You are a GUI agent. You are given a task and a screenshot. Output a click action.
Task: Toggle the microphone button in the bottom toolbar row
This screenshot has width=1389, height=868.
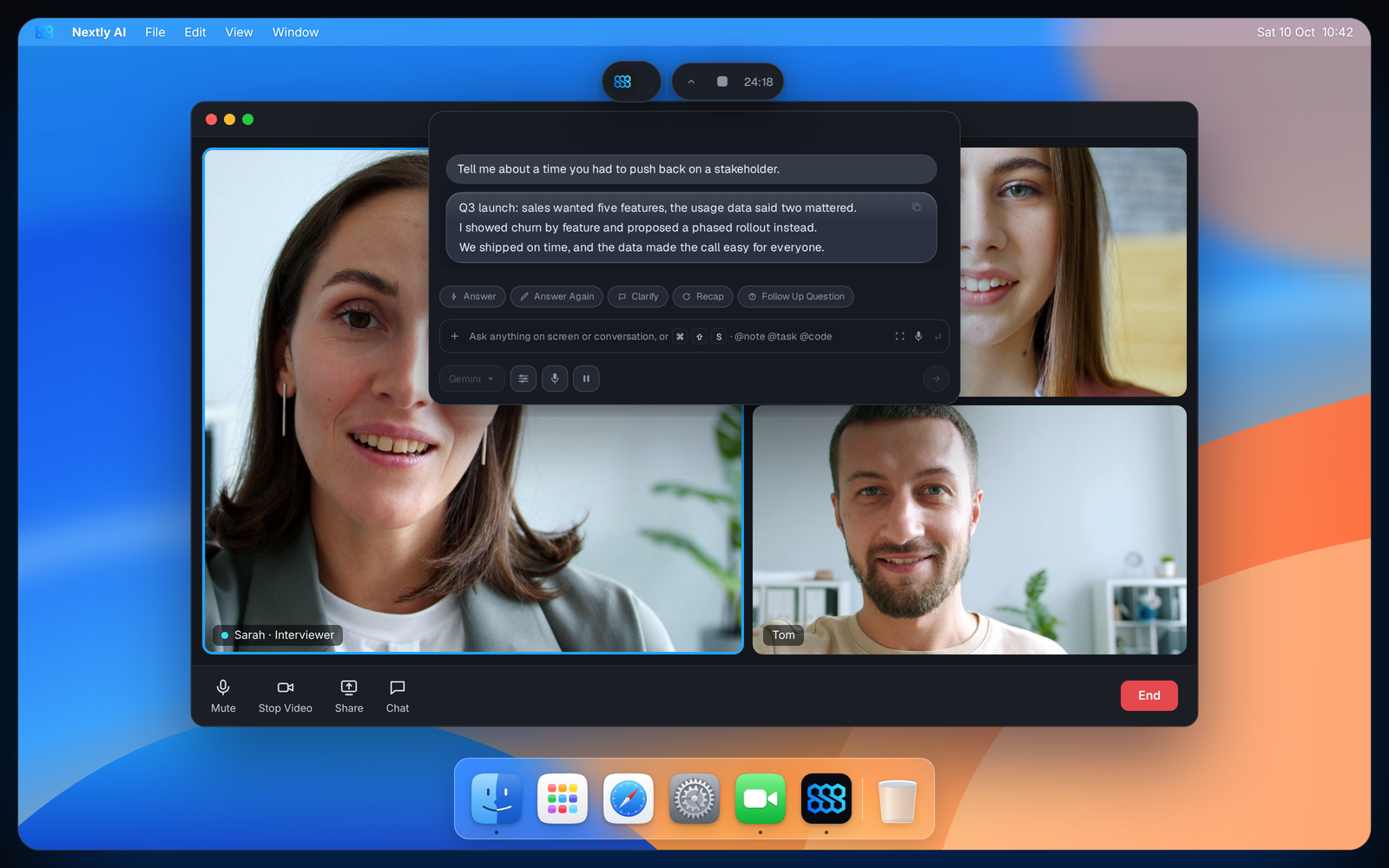[555, 378]
